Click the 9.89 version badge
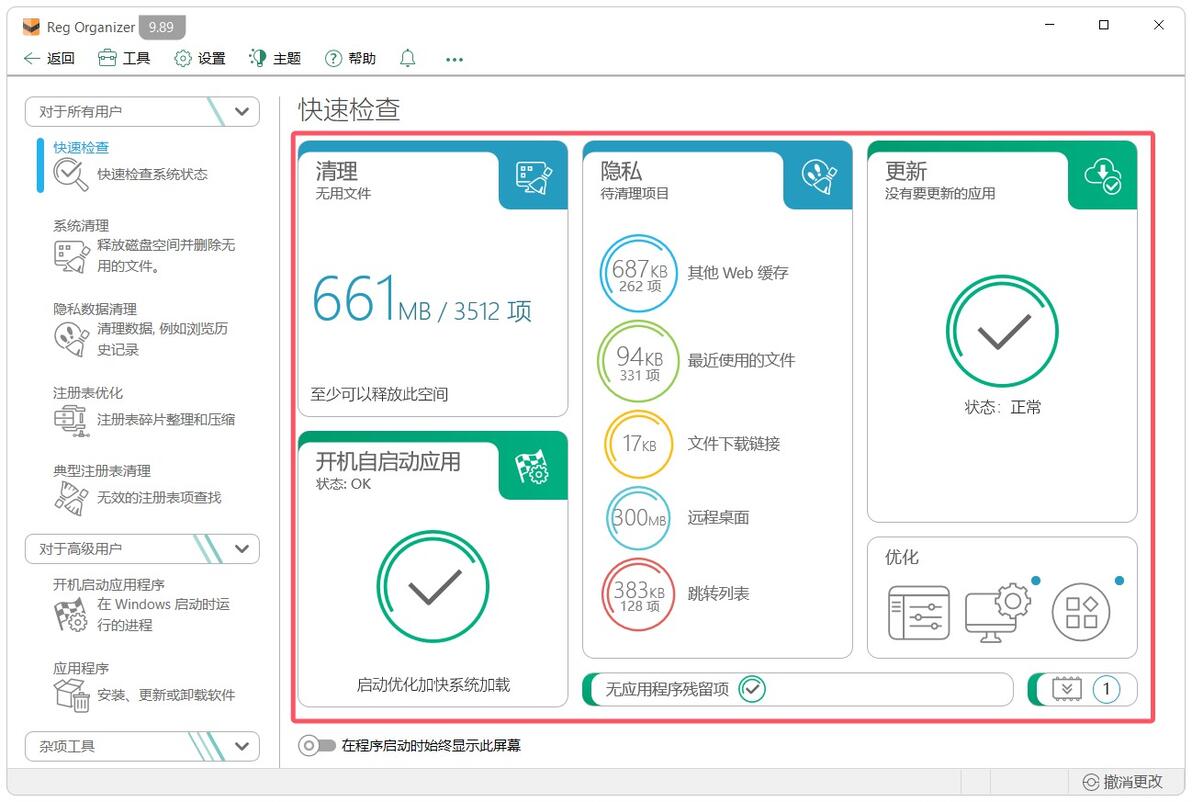Image resolution: width=1192 pixels, height=802 pixels. [x=161, y=27]
